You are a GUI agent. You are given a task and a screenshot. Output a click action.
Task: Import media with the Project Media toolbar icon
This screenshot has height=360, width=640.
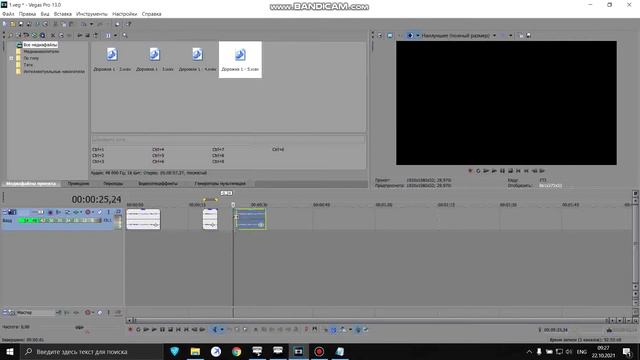point(19,36)
